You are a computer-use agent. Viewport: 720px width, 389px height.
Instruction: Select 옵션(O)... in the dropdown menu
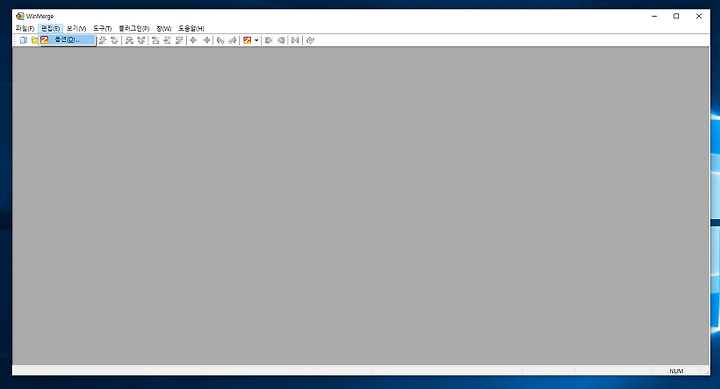67,40
